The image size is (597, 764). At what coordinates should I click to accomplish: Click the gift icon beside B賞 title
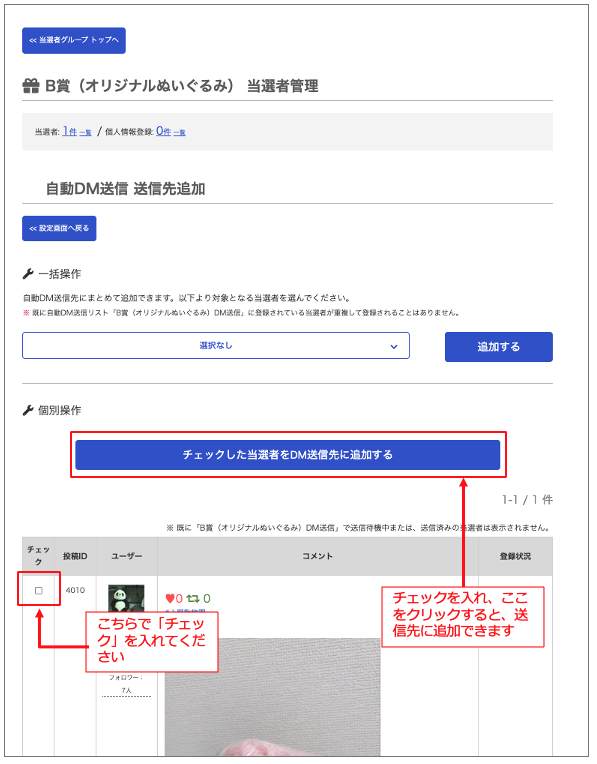pos(31,87)
